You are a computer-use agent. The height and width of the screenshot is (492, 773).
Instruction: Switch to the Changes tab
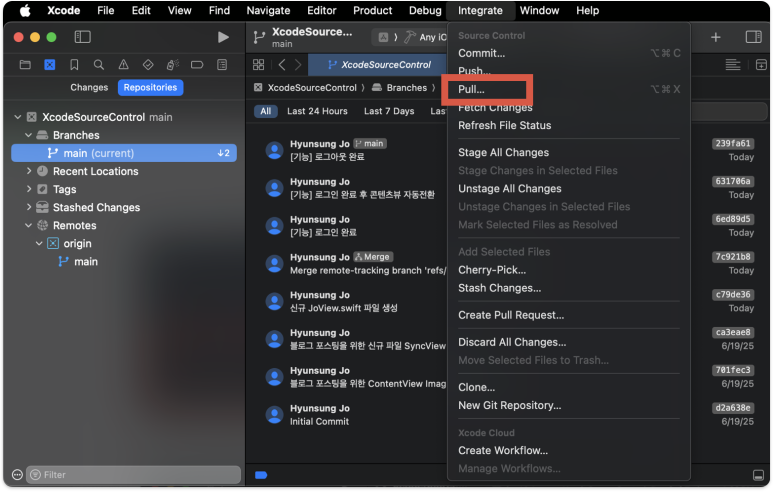coord(89,87)
